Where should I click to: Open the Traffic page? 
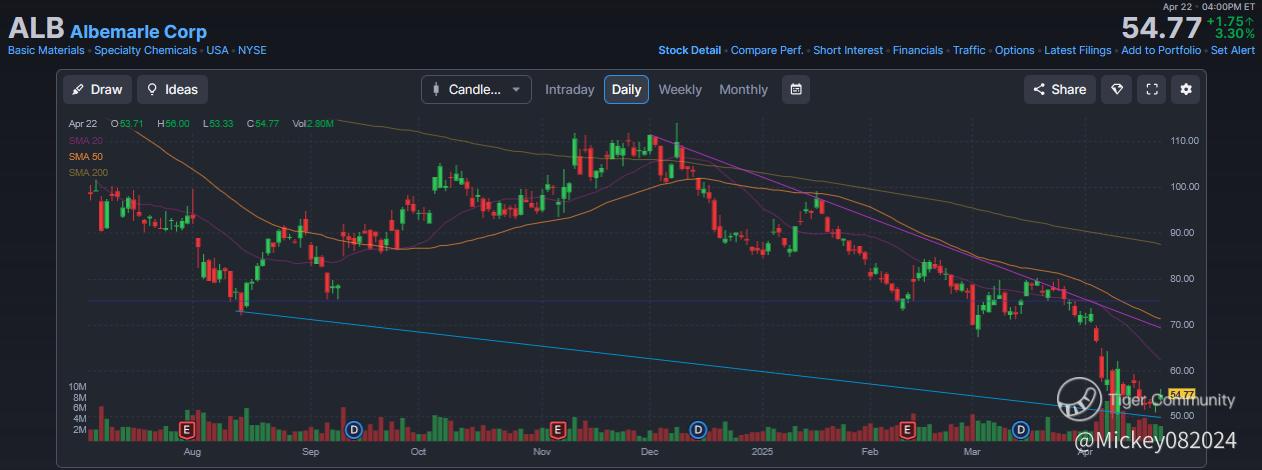969,50
